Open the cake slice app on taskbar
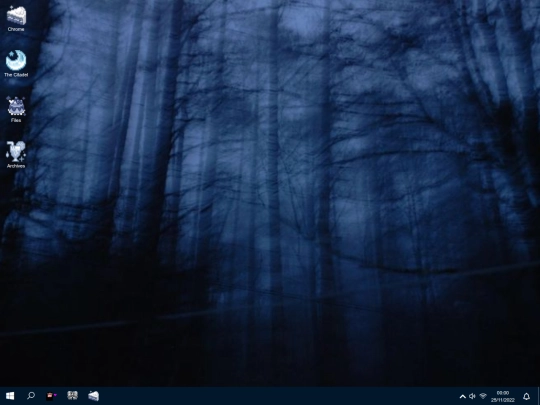 93,396
